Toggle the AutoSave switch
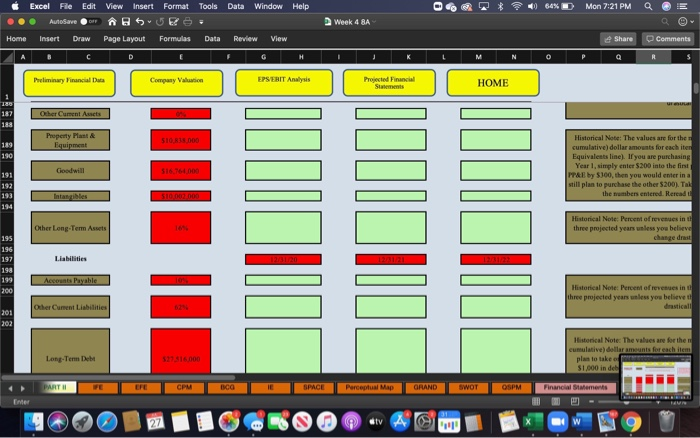The height and width of the screenshot is (438, 700). (x=89, y=21)
